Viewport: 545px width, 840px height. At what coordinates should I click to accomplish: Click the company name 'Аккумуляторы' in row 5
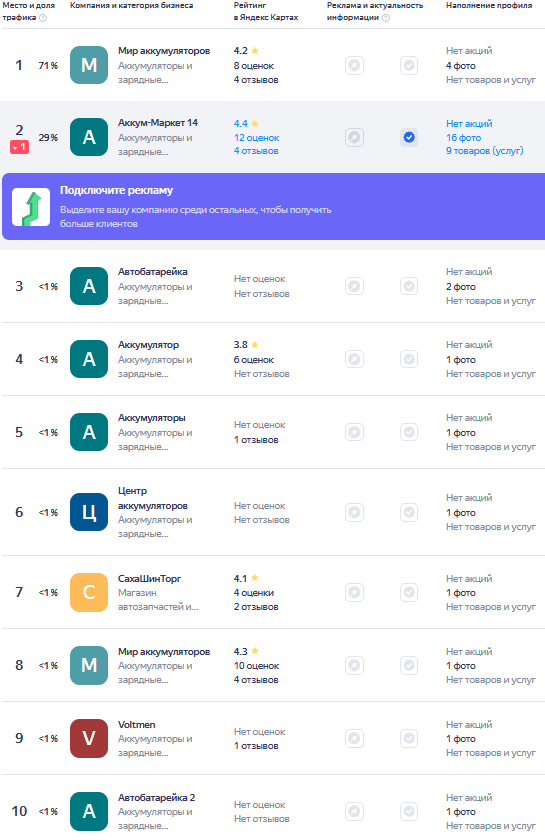click(152, 417)
